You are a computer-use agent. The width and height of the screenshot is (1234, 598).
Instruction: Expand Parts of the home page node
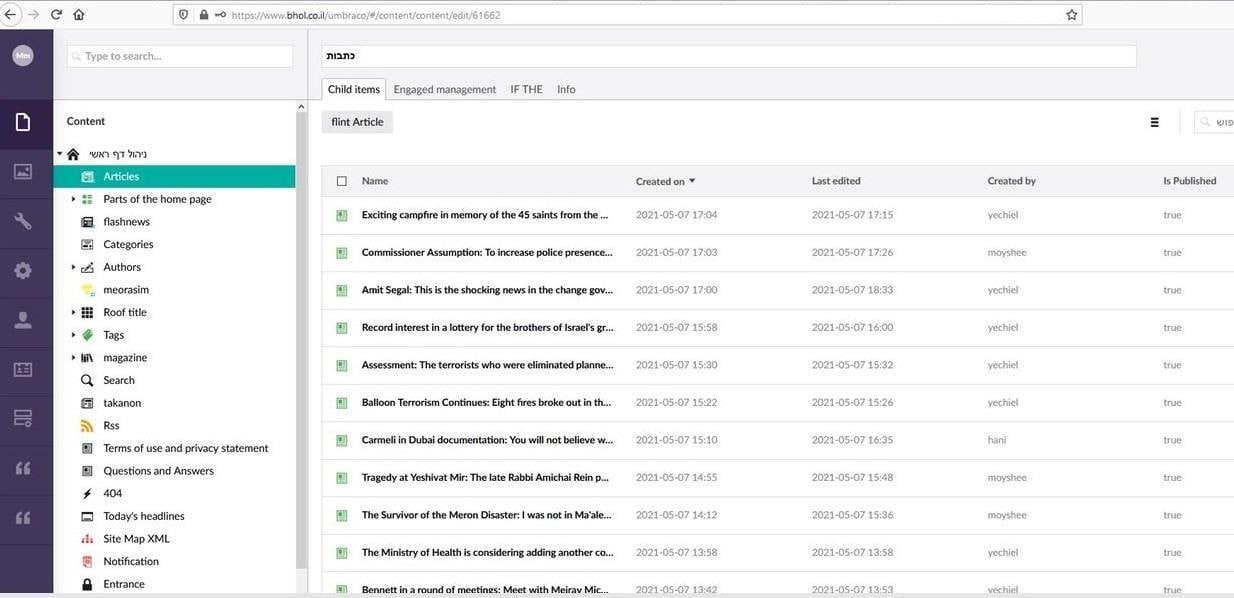pyautogui.click(x=73, y=199)
